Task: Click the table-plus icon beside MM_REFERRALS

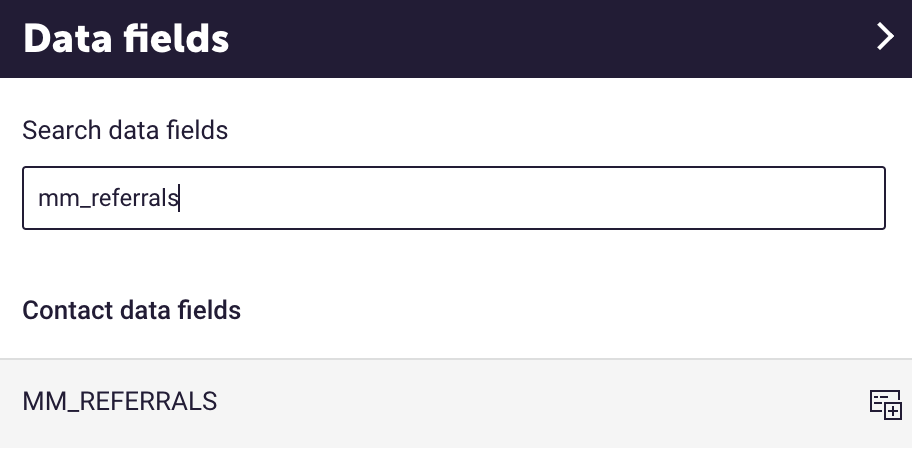Action: tap(885, 404)
